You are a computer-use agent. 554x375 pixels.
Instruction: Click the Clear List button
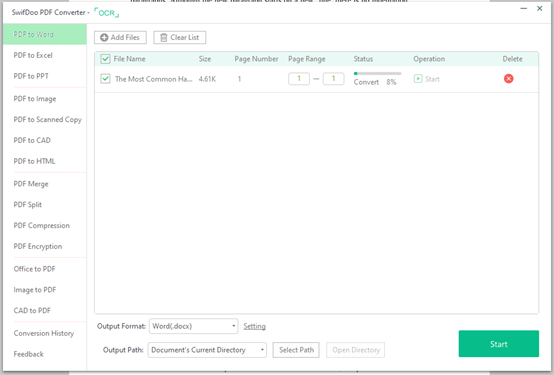[179, 37]
